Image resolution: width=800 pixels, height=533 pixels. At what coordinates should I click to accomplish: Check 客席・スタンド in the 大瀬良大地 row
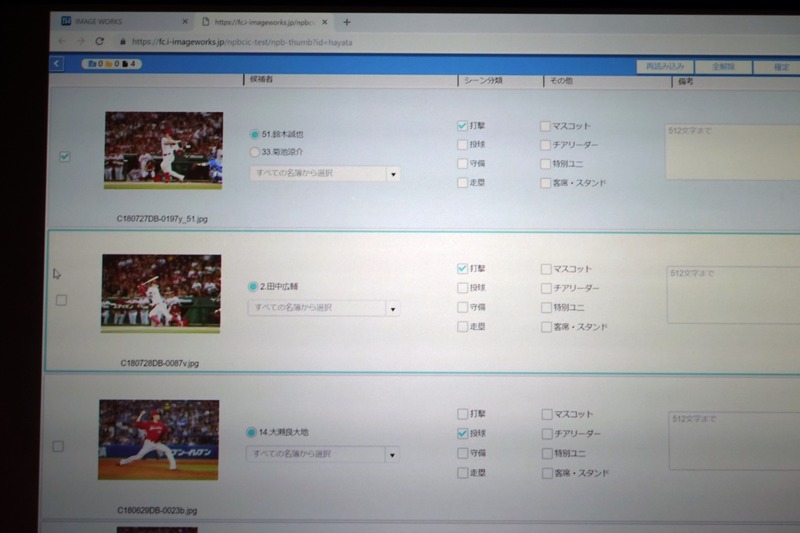pos(547,473)
